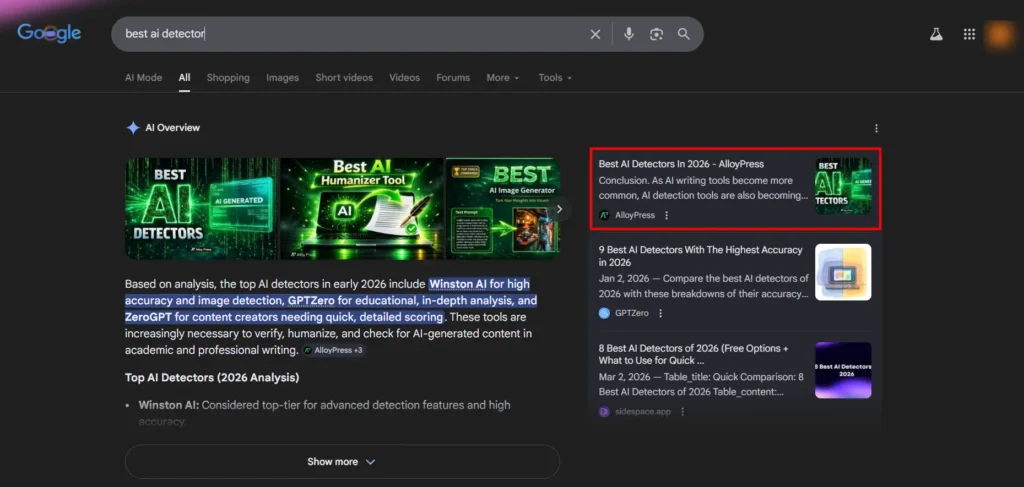Switch to the Shopping tab
The width and height of the screenshot is (1024, 487).
click(x=228, y=78)
